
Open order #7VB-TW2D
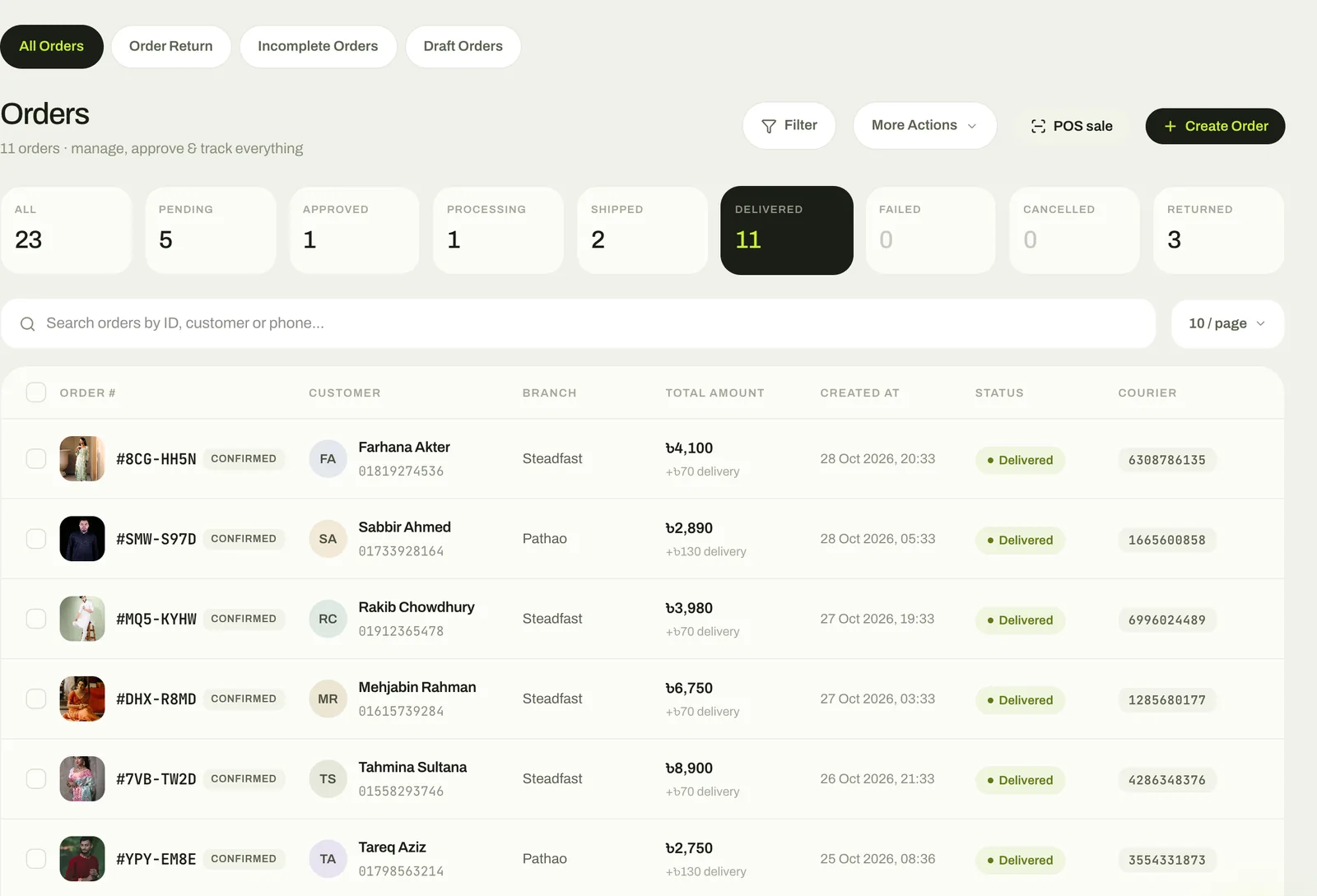coord(156,778)
